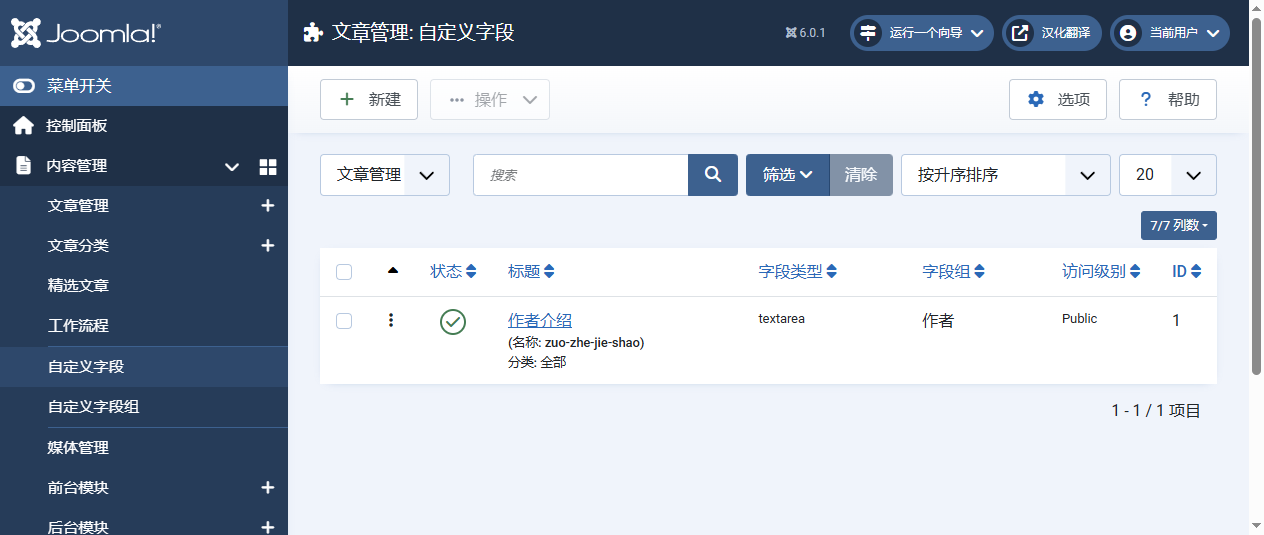Select 自定义字段 in the sidebar
1264x535 pixels.
coord(144,367)
